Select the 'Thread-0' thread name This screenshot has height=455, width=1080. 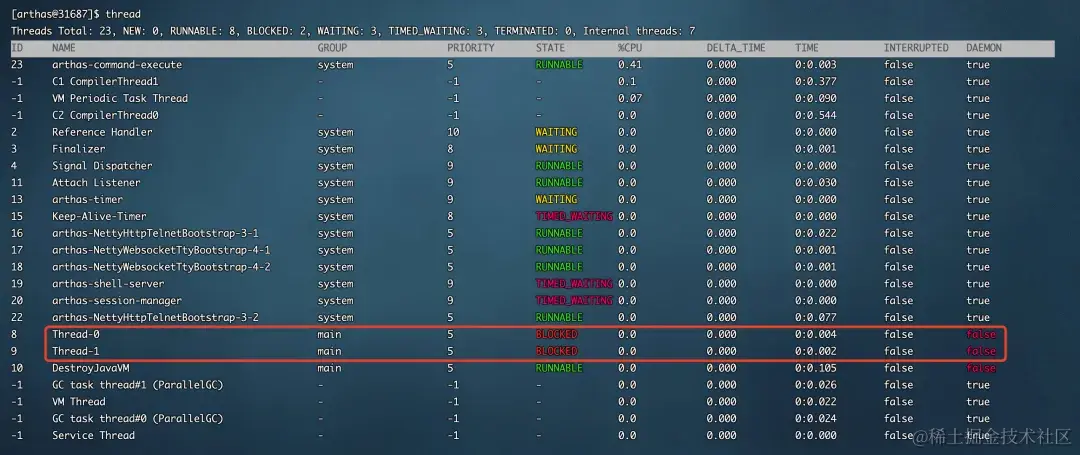[76, 335]
